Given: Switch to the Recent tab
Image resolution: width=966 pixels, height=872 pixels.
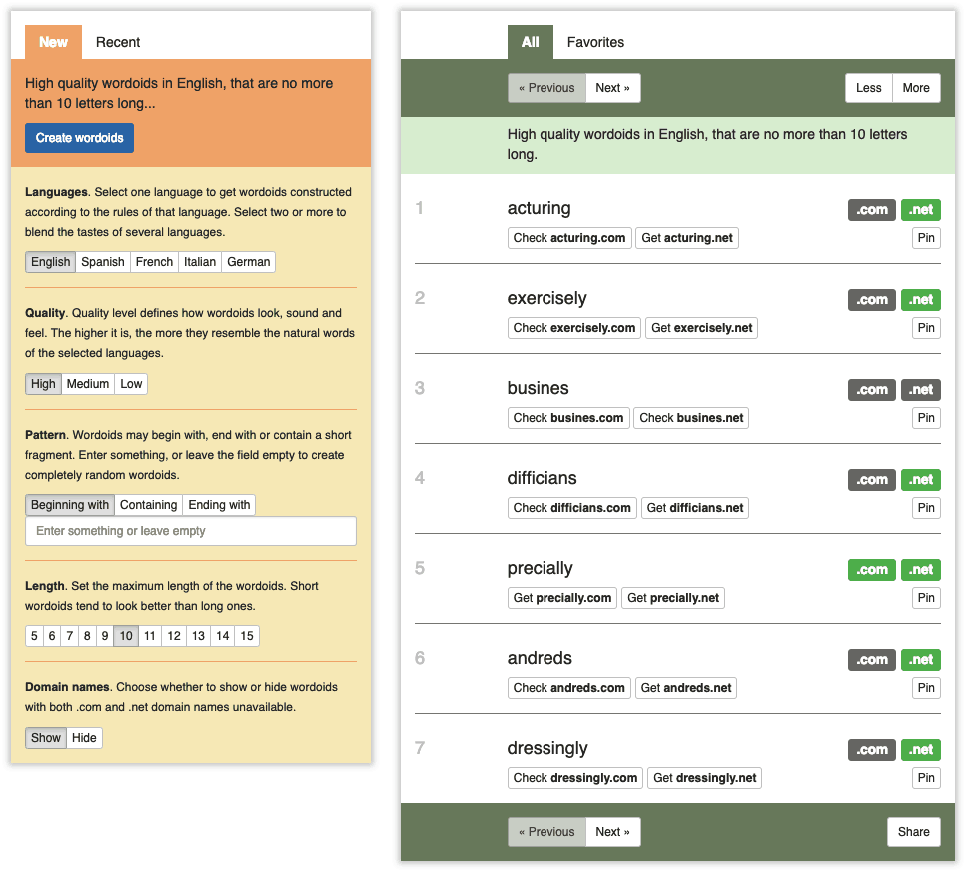Looking at the screenshot, I should (118, 42).
